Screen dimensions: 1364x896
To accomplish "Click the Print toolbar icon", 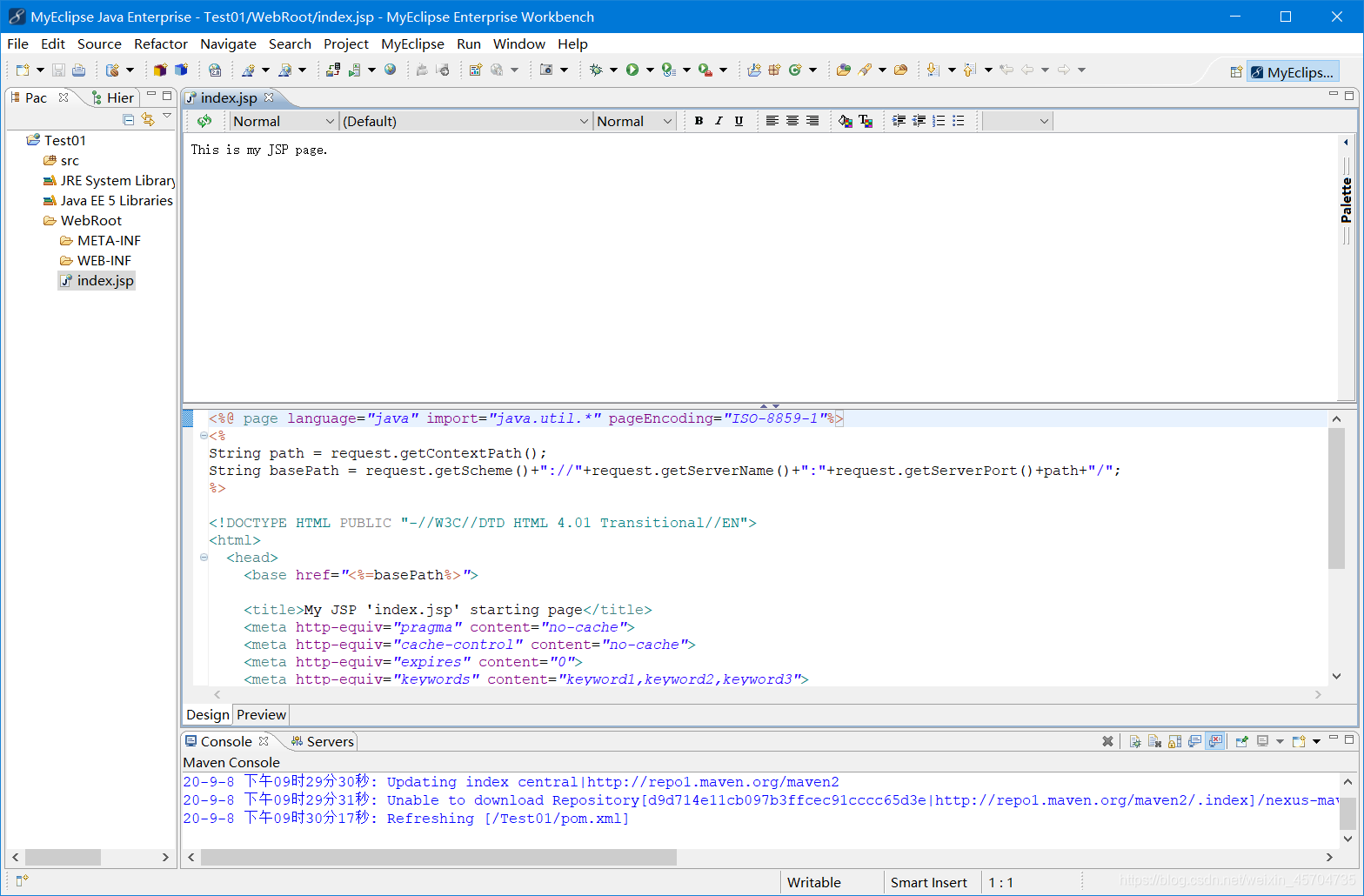I will point(78,70).
